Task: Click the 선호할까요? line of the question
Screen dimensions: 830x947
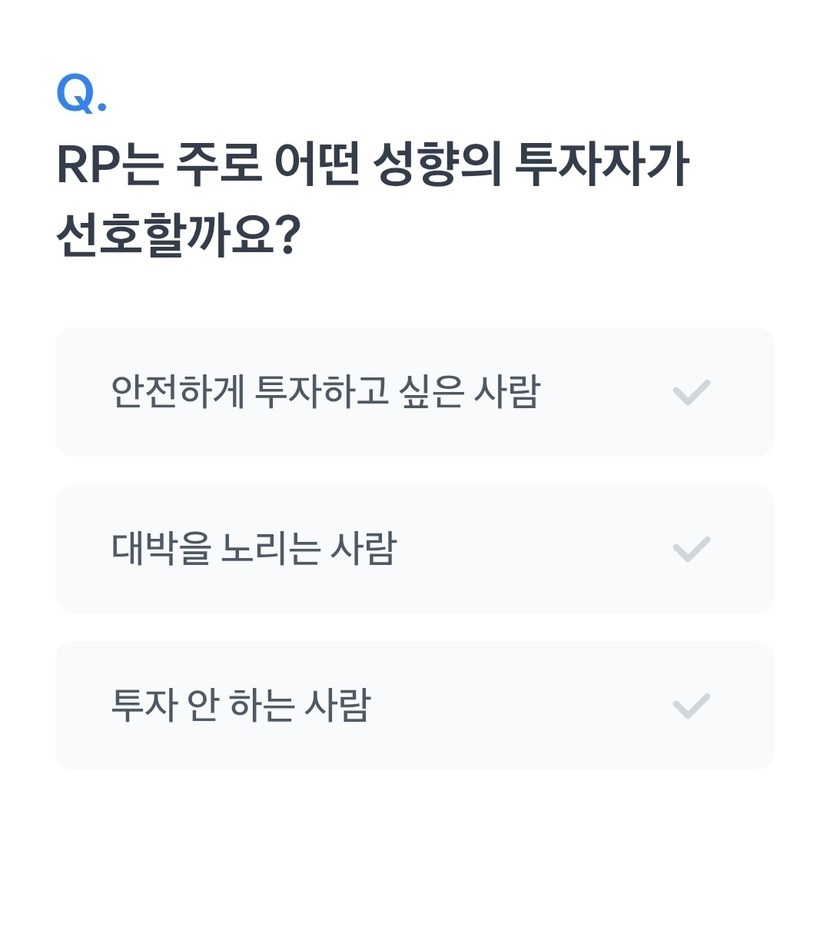Action: tap(178, 238)
